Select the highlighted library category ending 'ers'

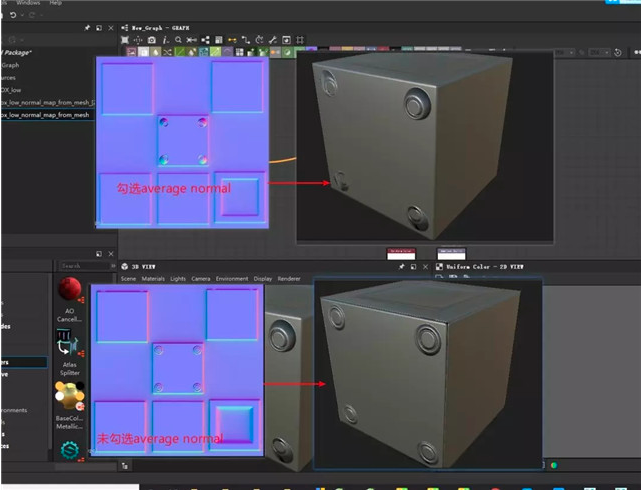[x=24, y=362]
